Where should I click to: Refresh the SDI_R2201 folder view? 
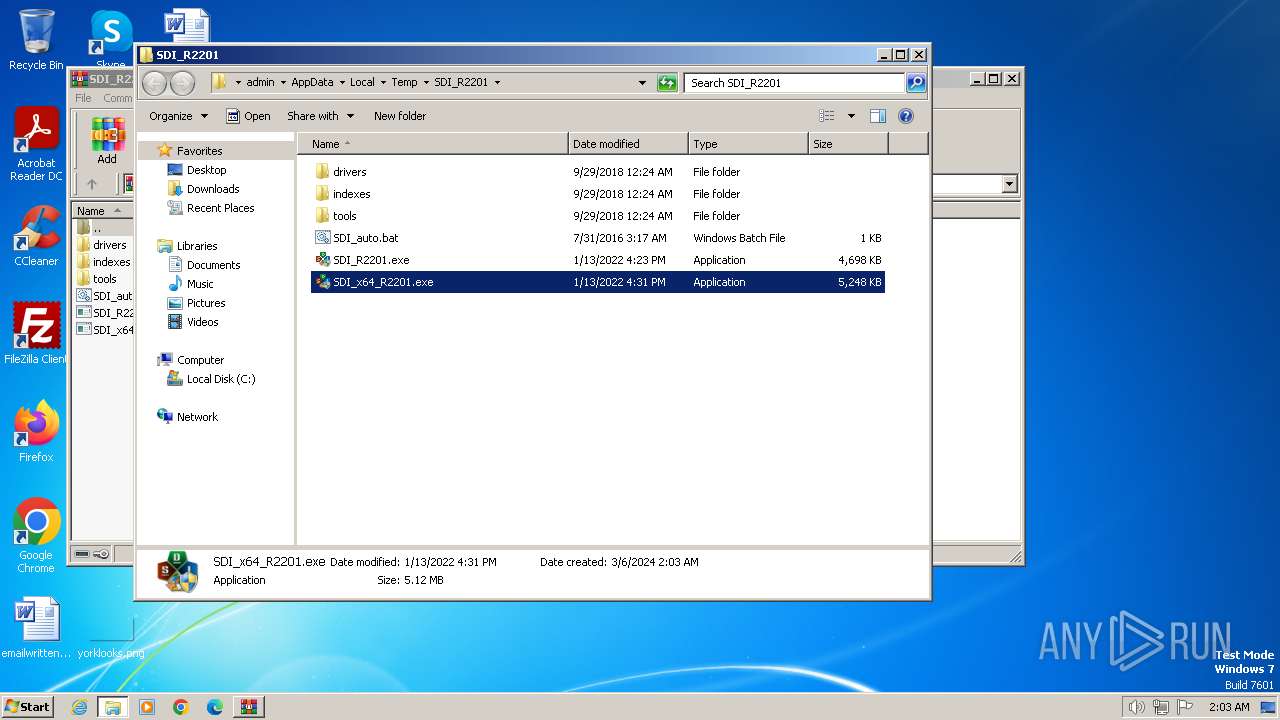(667, 83)
